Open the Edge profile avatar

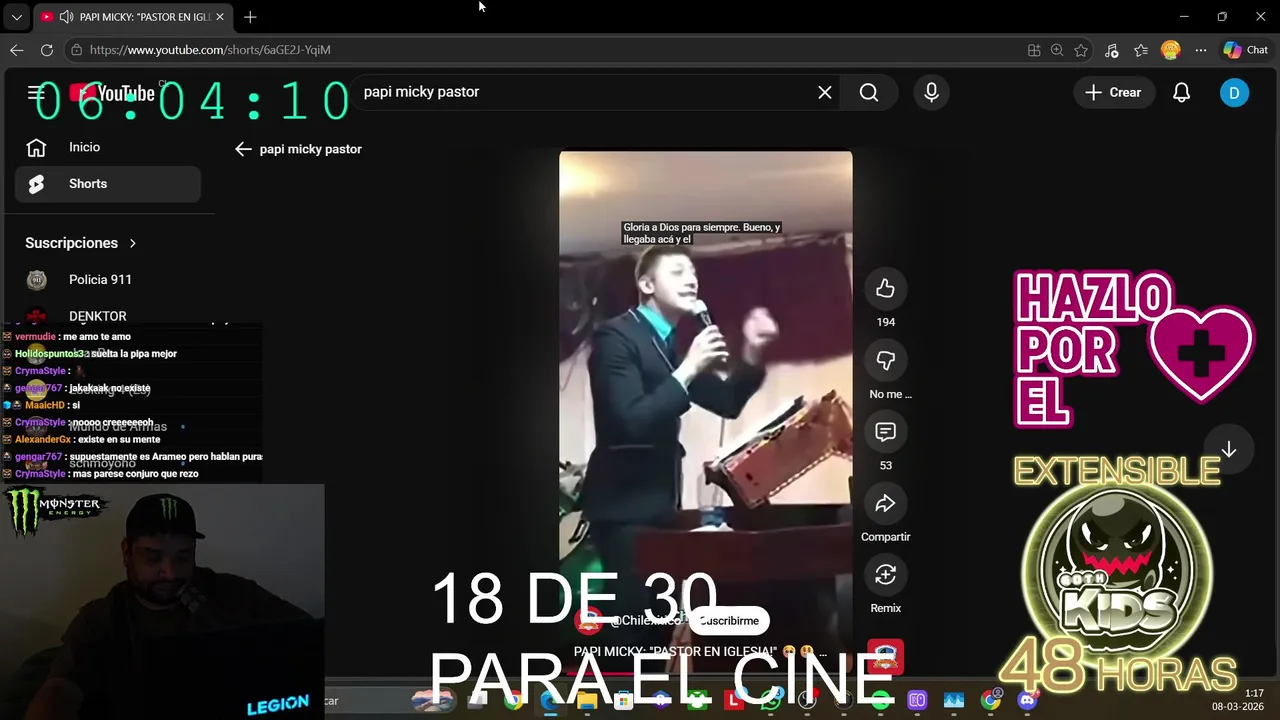click(x=1170, y=50)
